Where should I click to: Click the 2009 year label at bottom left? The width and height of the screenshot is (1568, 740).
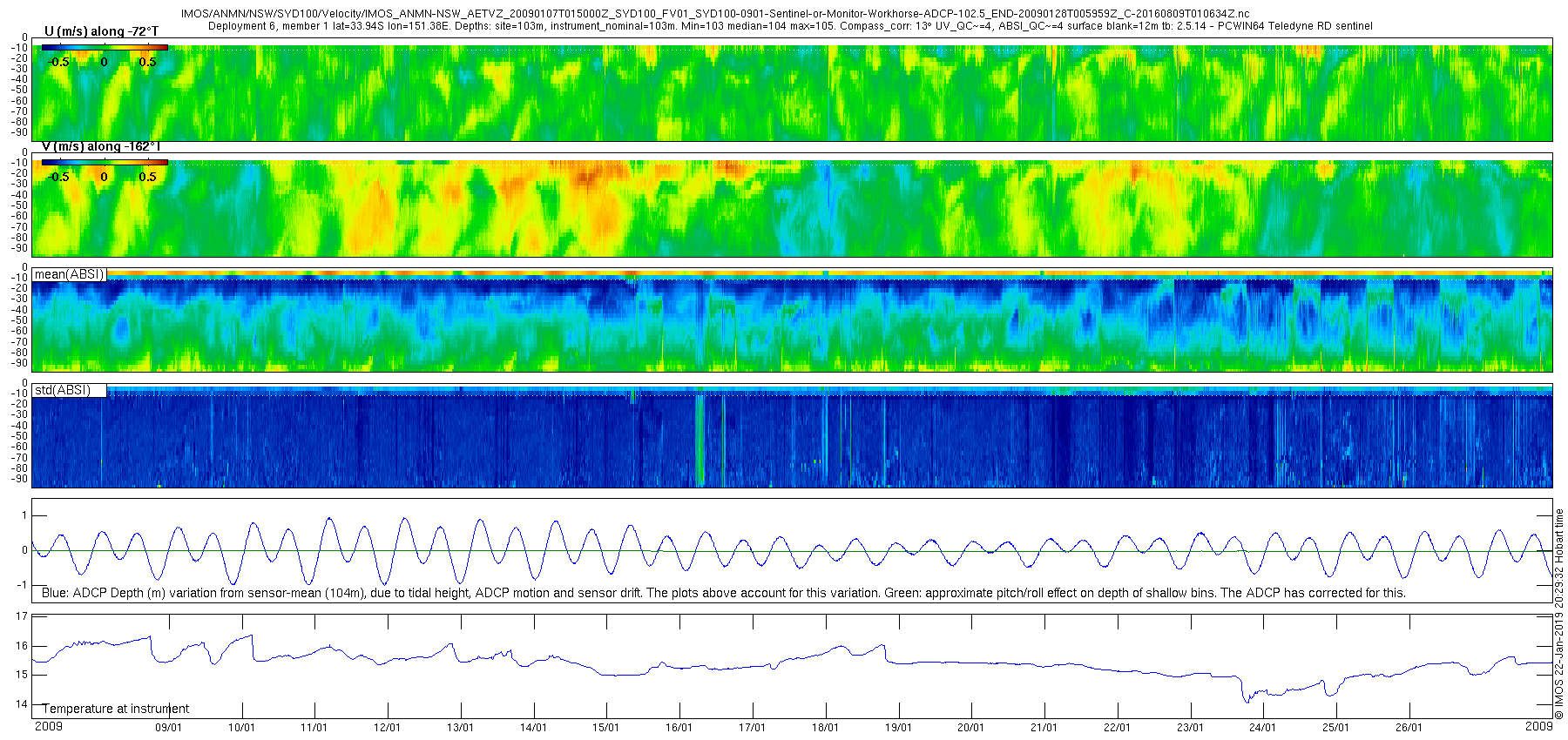(x=48, y=726)
